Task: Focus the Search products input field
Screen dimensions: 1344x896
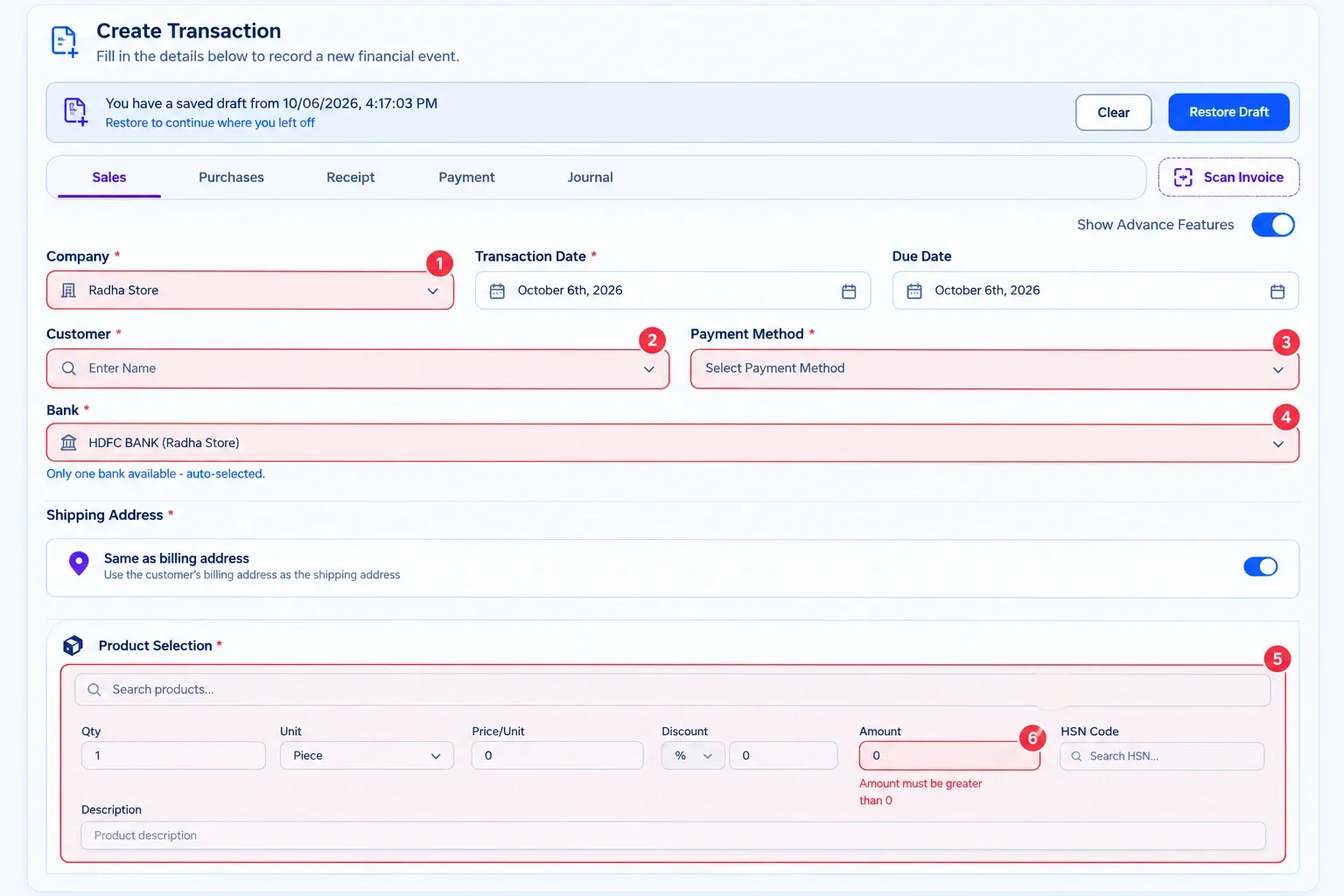Action: tap(672, 689)
